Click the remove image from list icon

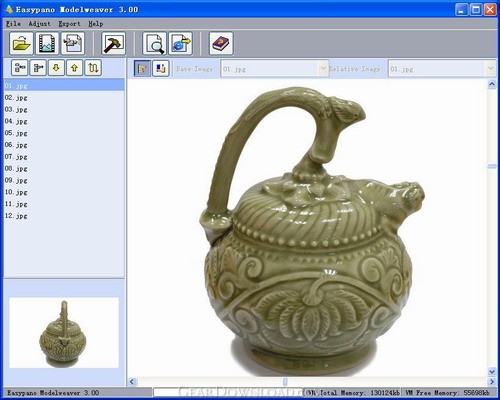[38, 68]
